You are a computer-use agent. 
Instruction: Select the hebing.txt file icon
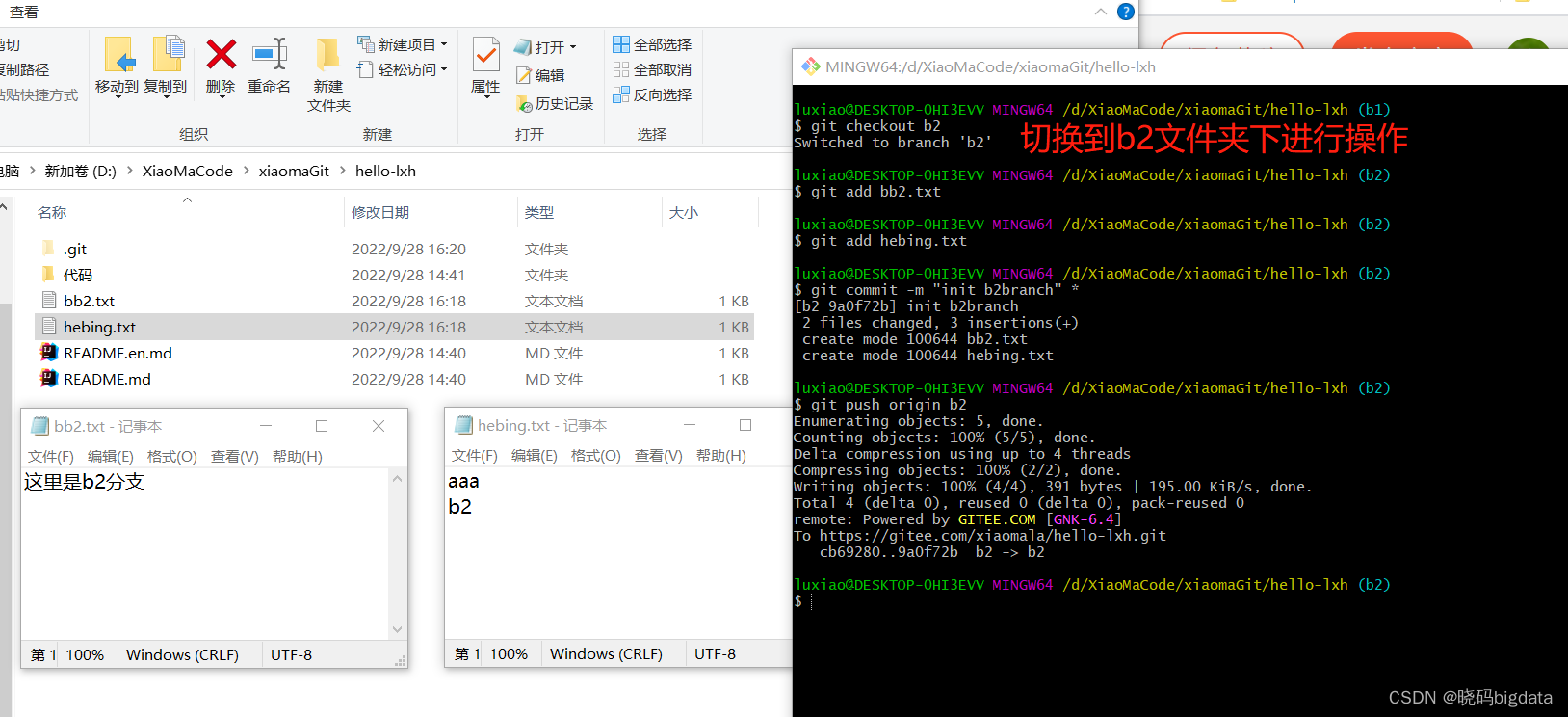click(x=49, y=327)
